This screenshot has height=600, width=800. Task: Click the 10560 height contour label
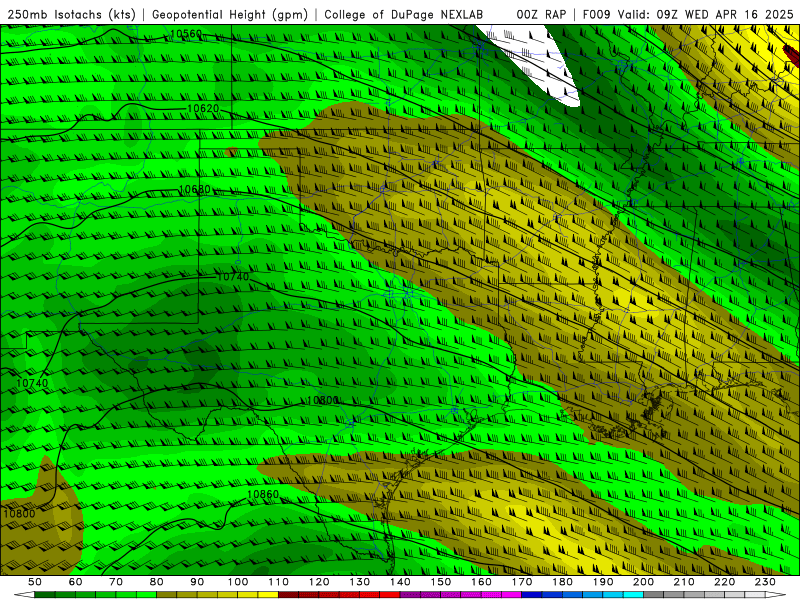tap(186, 34)
